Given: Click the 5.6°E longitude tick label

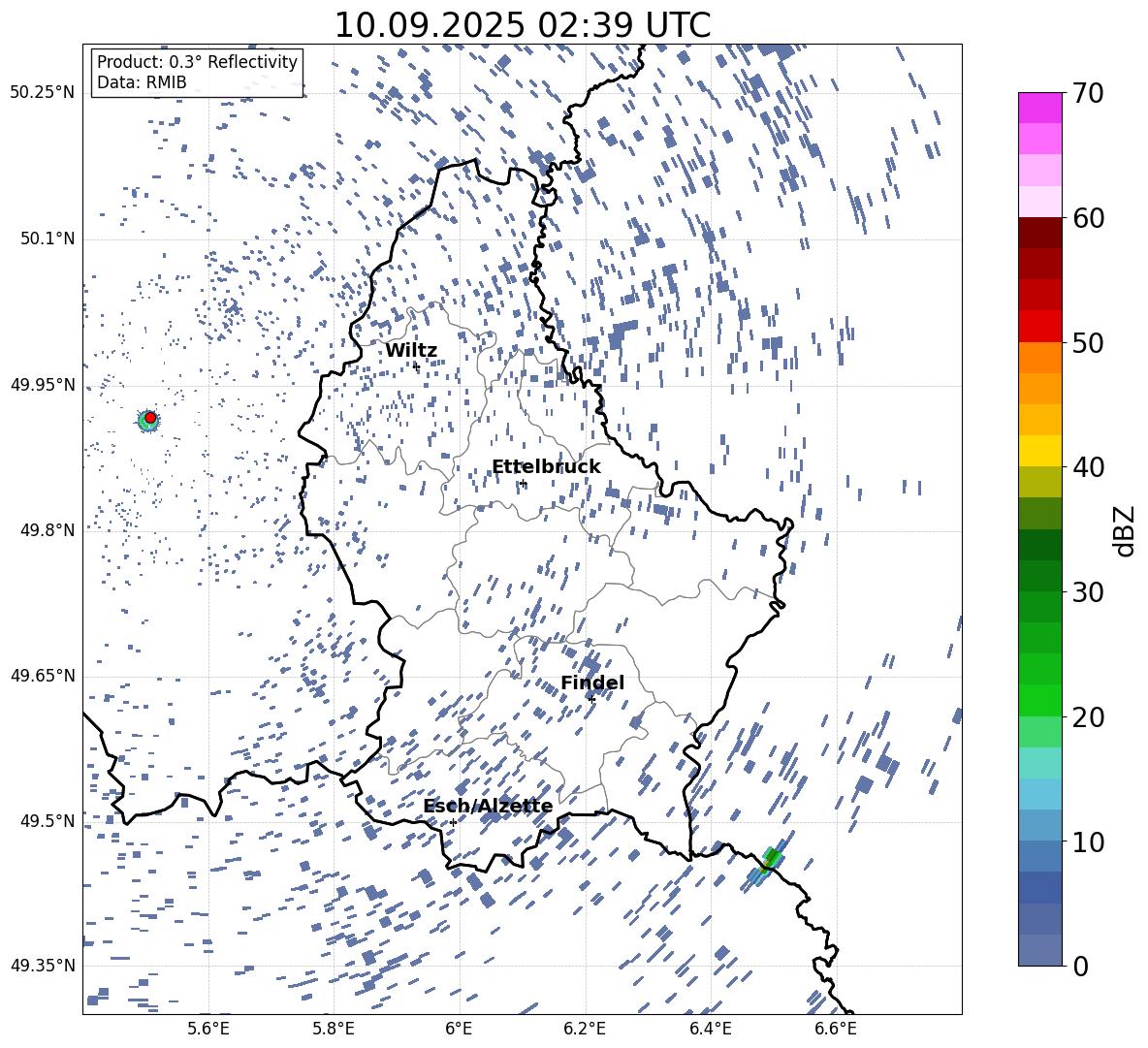Looking at the screenshot, I should click(208, 1029).
